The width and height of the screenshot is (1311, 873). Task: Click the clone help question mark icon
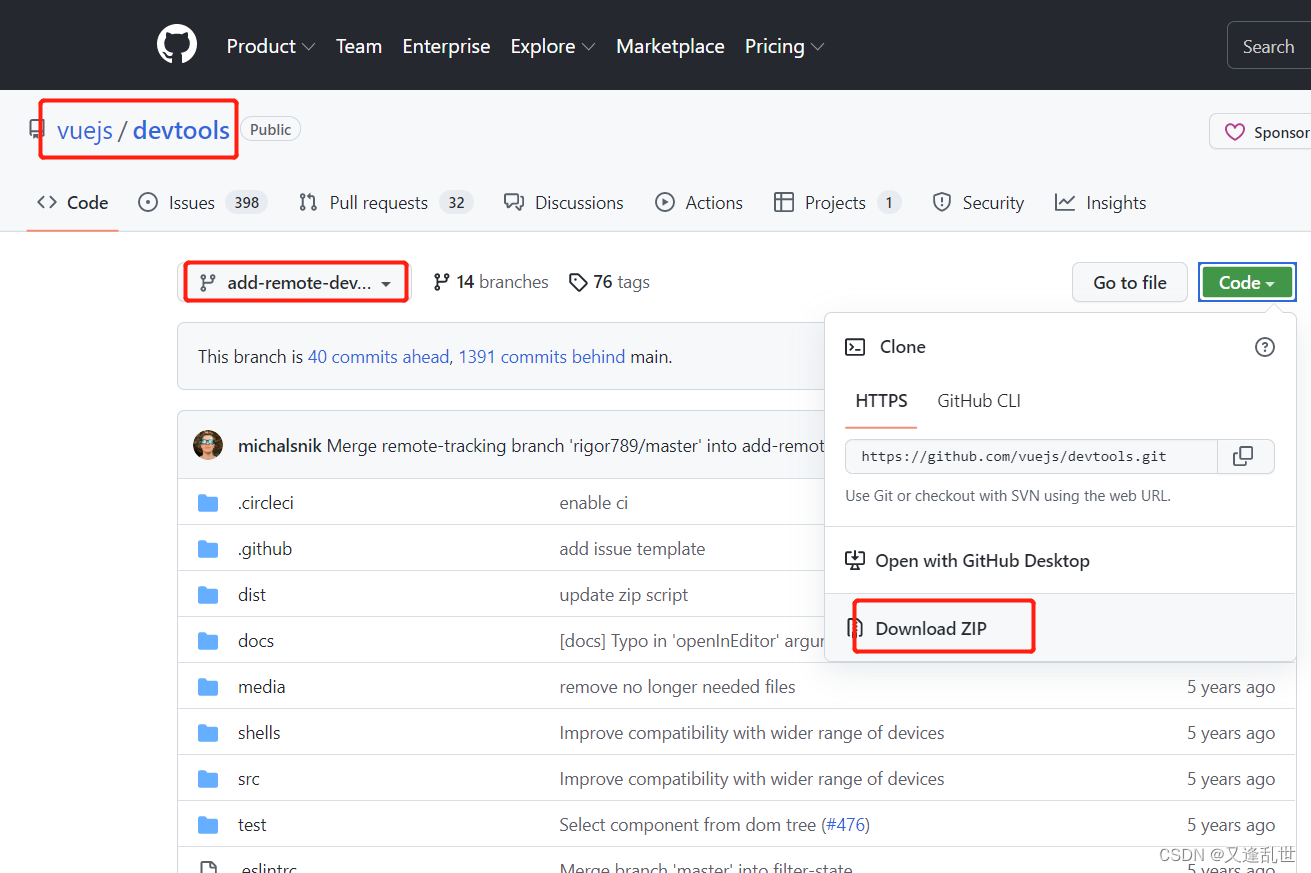[1264, 347]
